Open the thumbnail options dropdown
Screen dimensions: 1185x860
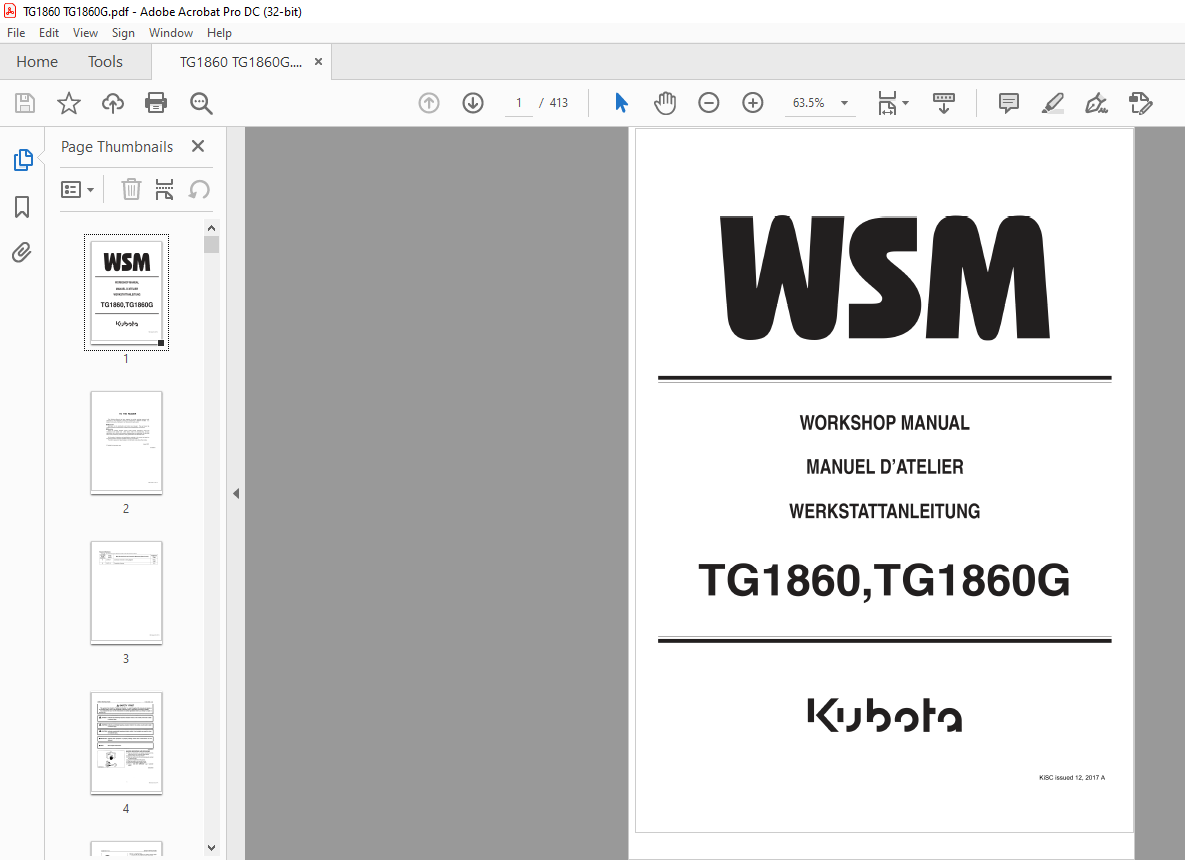click(x=77, y=189)
